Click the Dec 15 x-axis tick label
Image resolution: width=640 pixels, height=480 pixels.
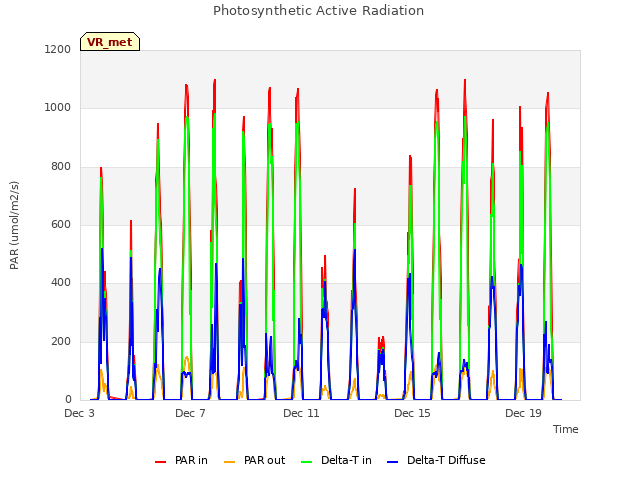(x=412, y=413)
